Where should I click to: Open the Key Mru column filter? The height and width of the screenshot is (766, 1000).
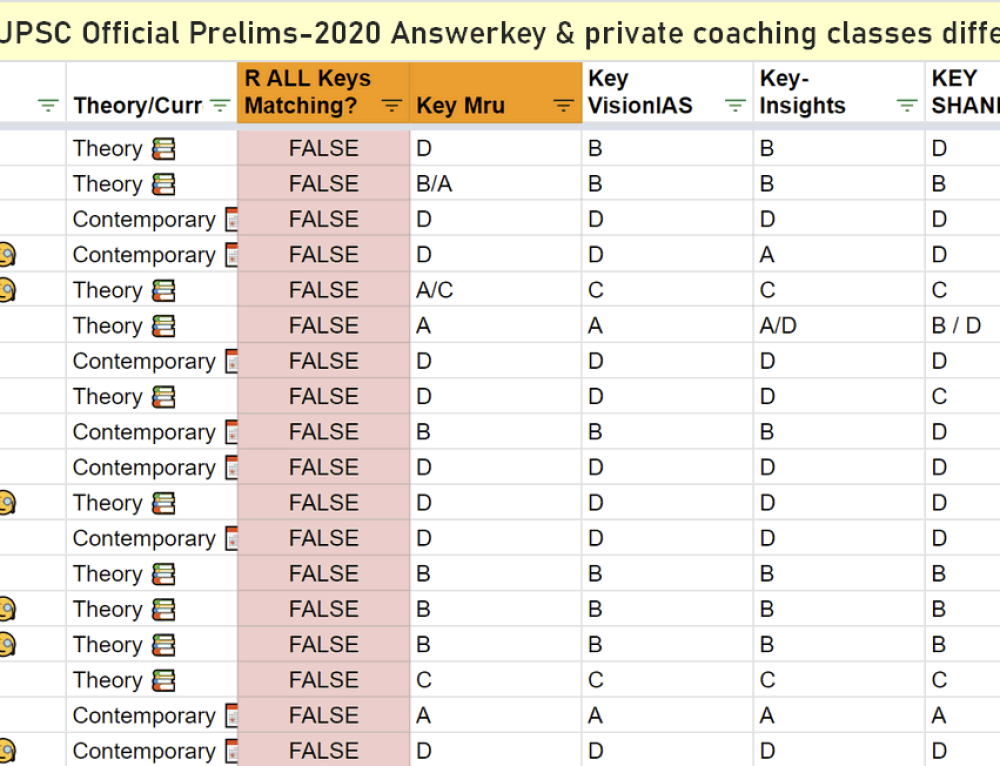point(564,106)
